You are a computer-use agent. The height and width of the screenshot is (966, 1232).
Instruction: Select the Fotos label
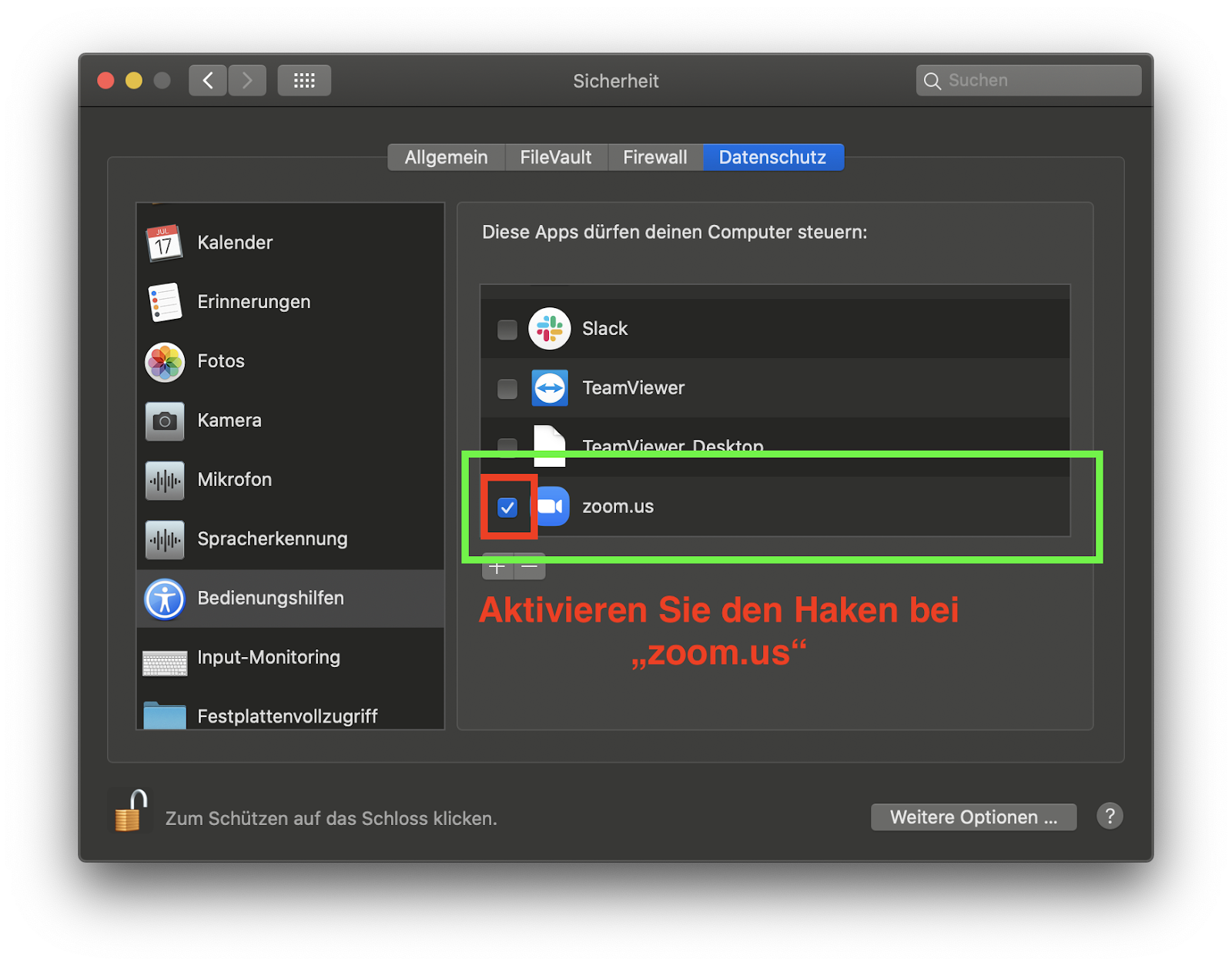[x=221, y=361]
